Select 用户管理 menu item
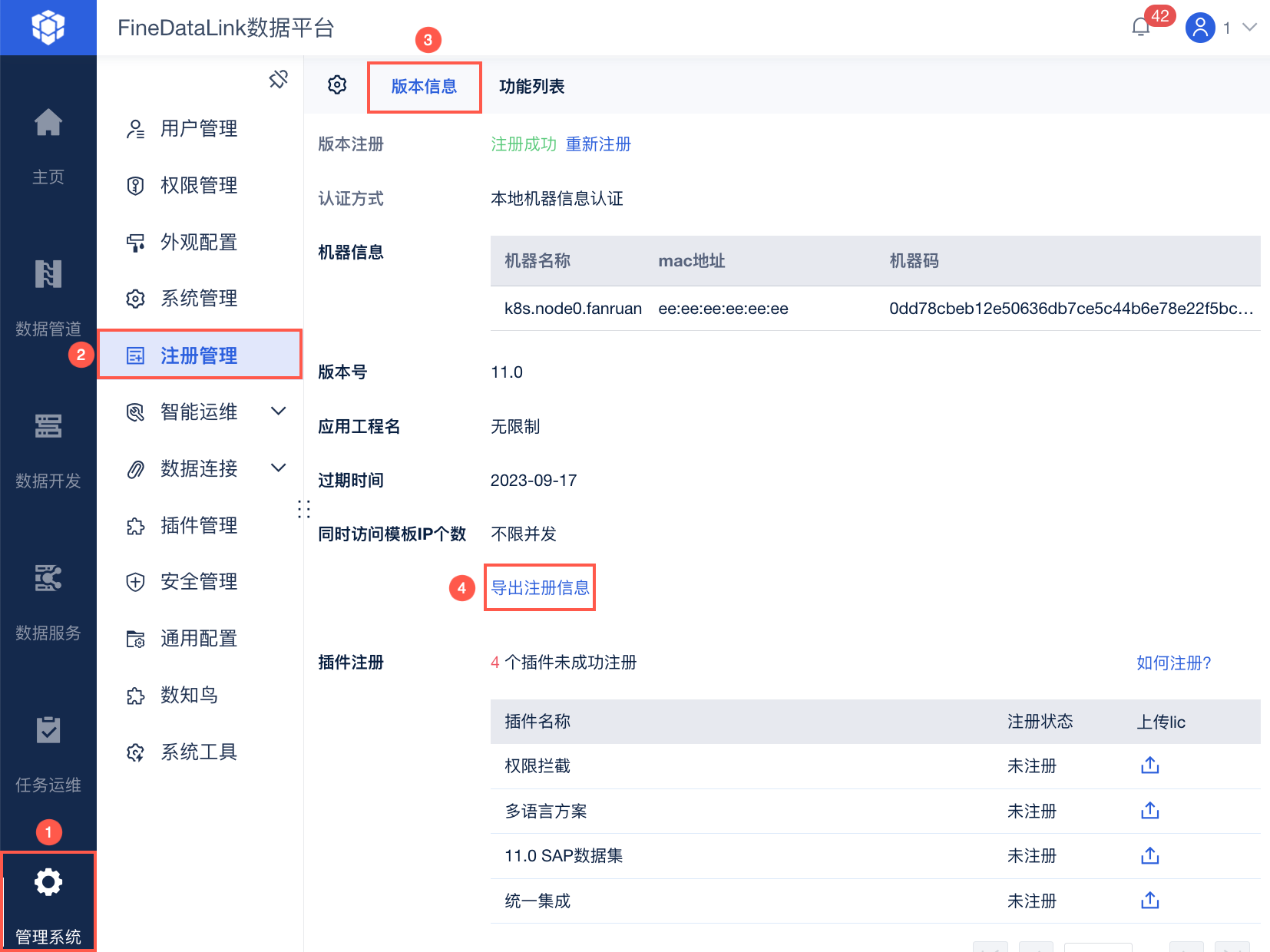This screenshot has height=952, width=1270. click(200, 129)
